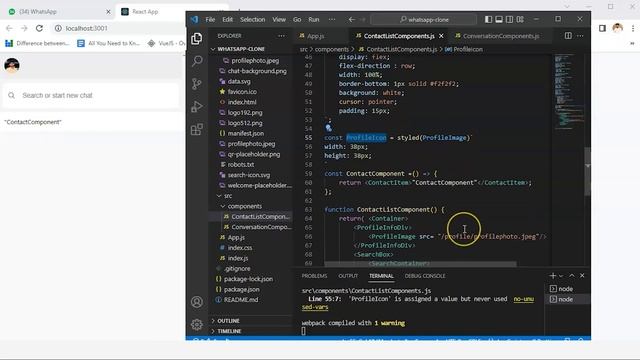Viewport: 640px width, 360px height.
Task: Open the Edit menu
Action: click(227, 20)
